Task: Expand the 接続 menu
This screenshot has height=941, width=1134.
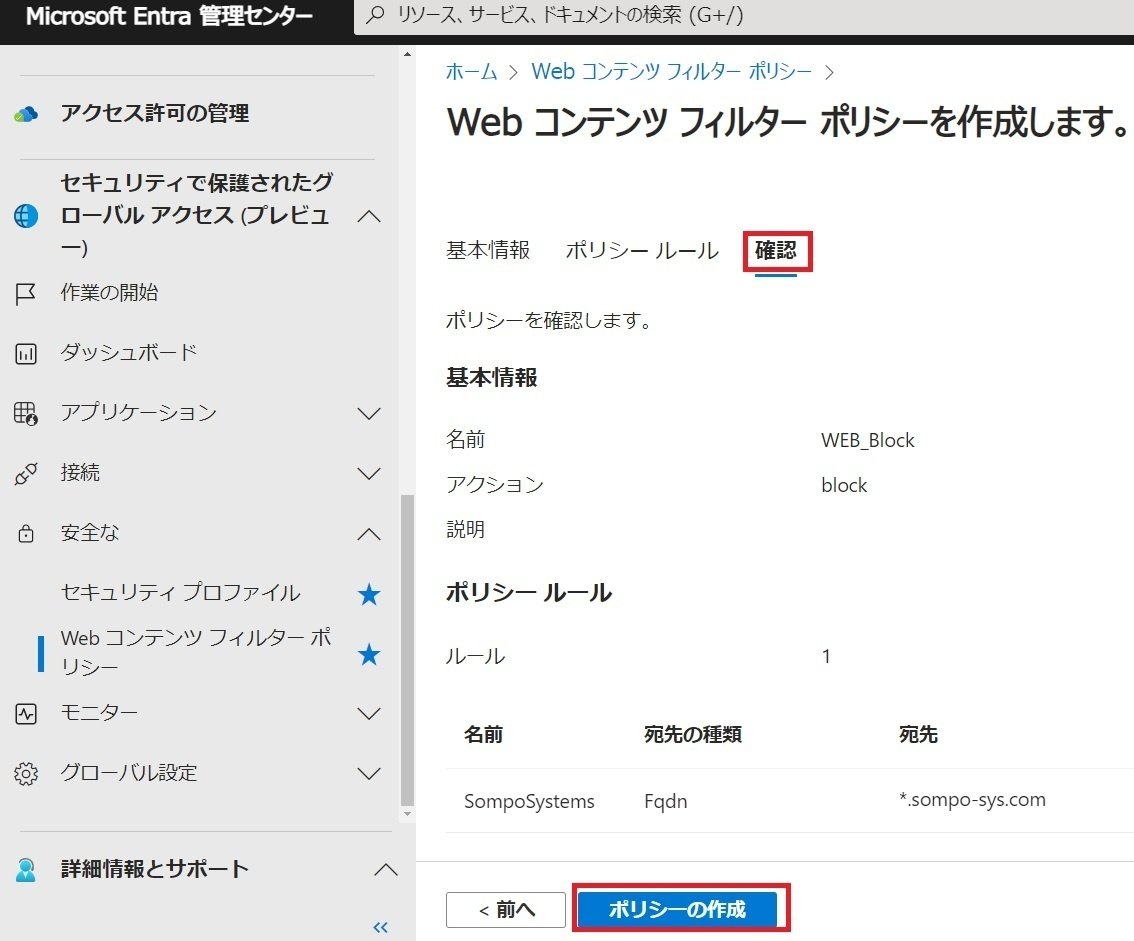Action: 369,474
